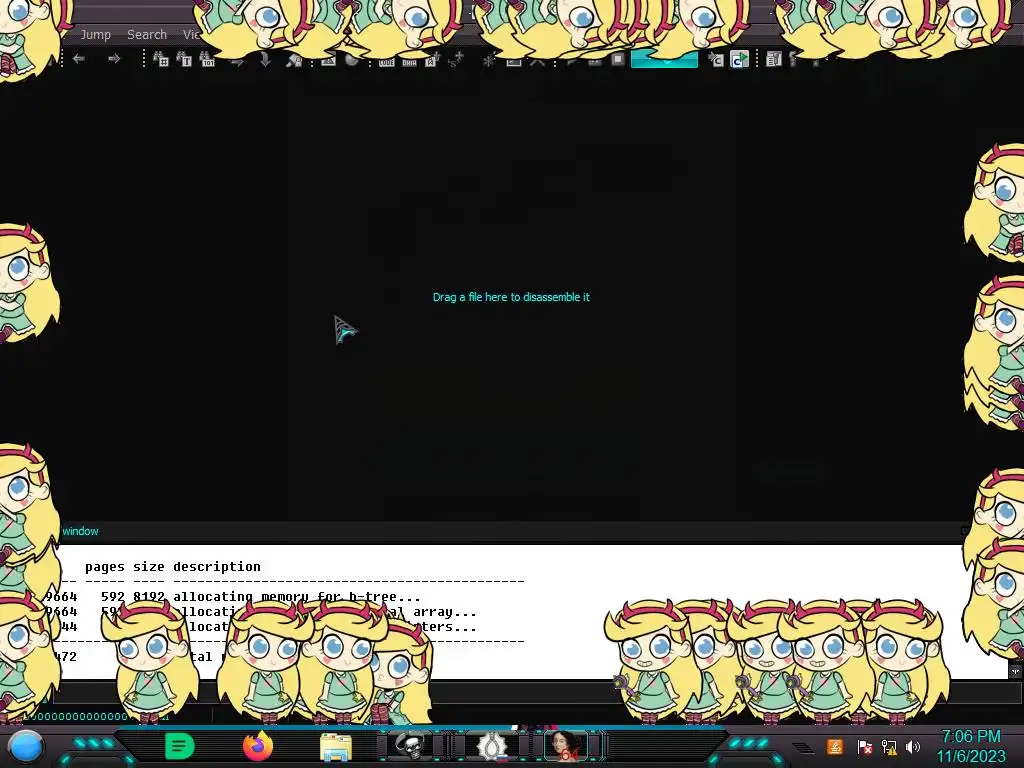The image size is (1024, 768).
Task: Open the green Spotify-style taskbar icon
Action: tap(180, 746)
